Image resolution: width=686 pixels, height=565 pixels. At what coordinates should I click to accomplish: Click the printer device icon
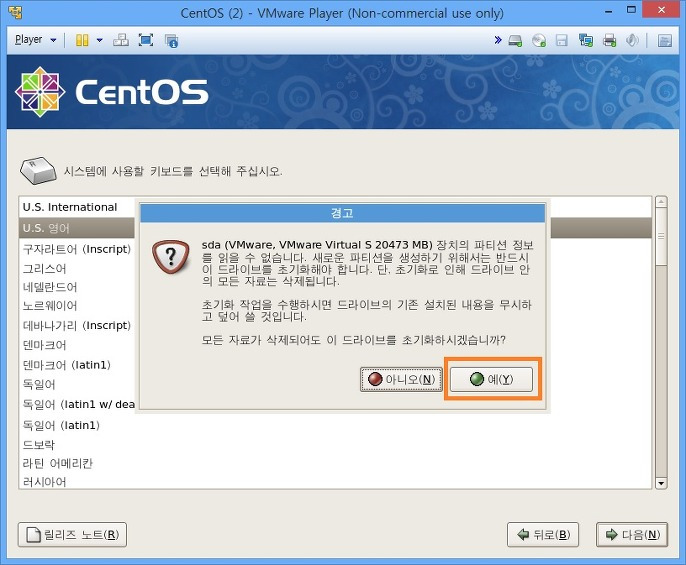[x=609, y=41]
